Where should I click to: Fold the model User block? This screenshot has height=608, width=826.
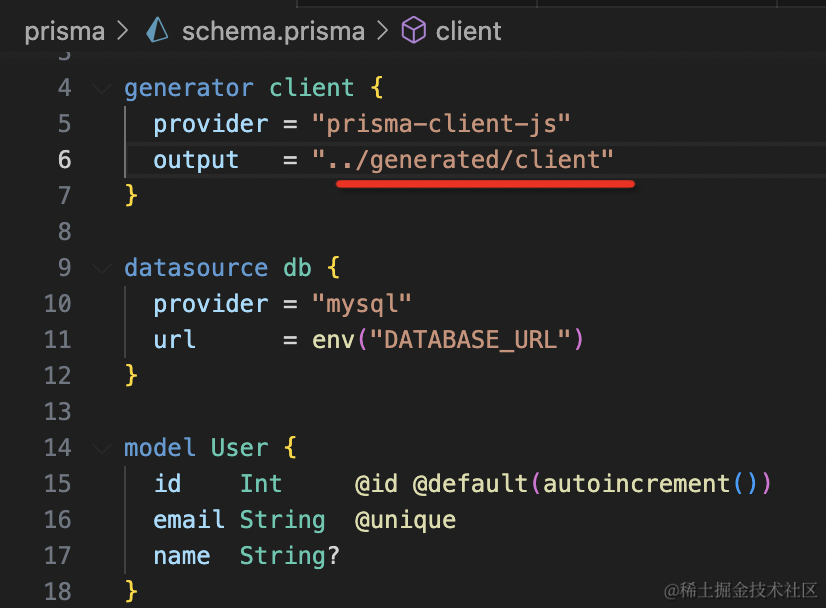coord(101,448)
